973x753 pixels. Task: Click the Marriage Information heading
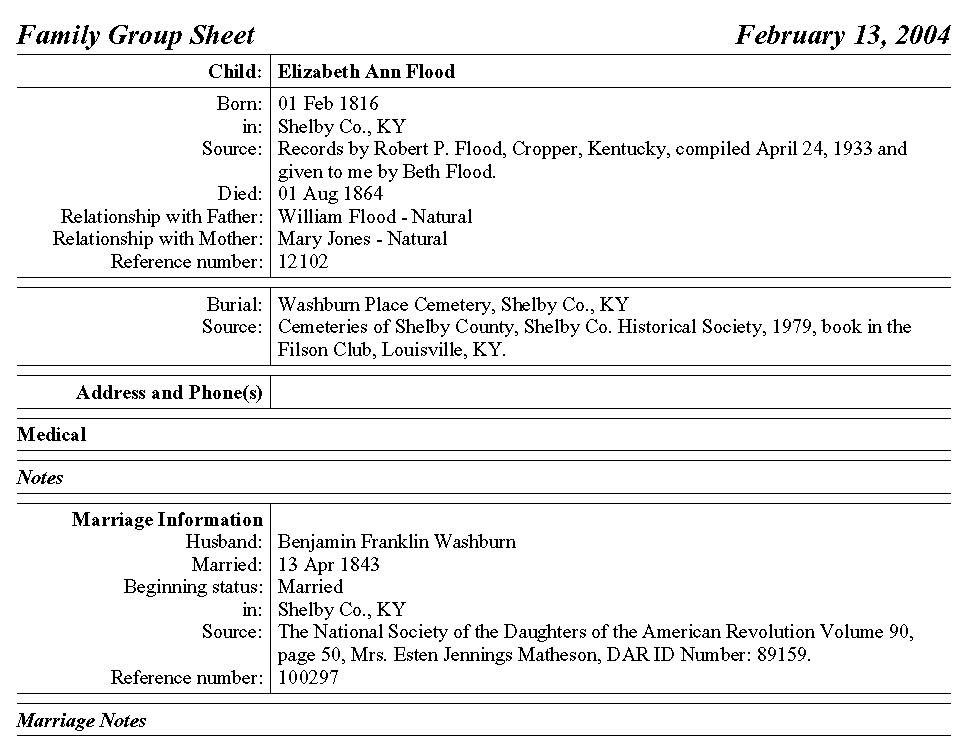tap(167, 520)
